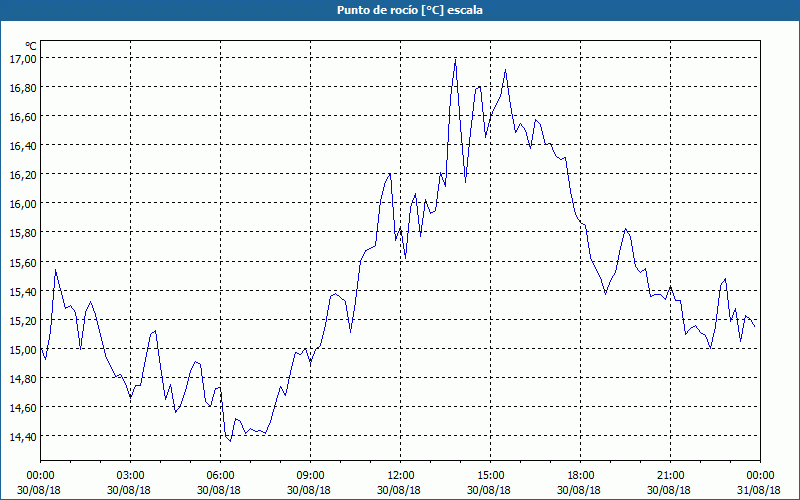Select the 14,40 y-axis value
The width and height of the screenshot is (800, 500).
pos(23,436)
